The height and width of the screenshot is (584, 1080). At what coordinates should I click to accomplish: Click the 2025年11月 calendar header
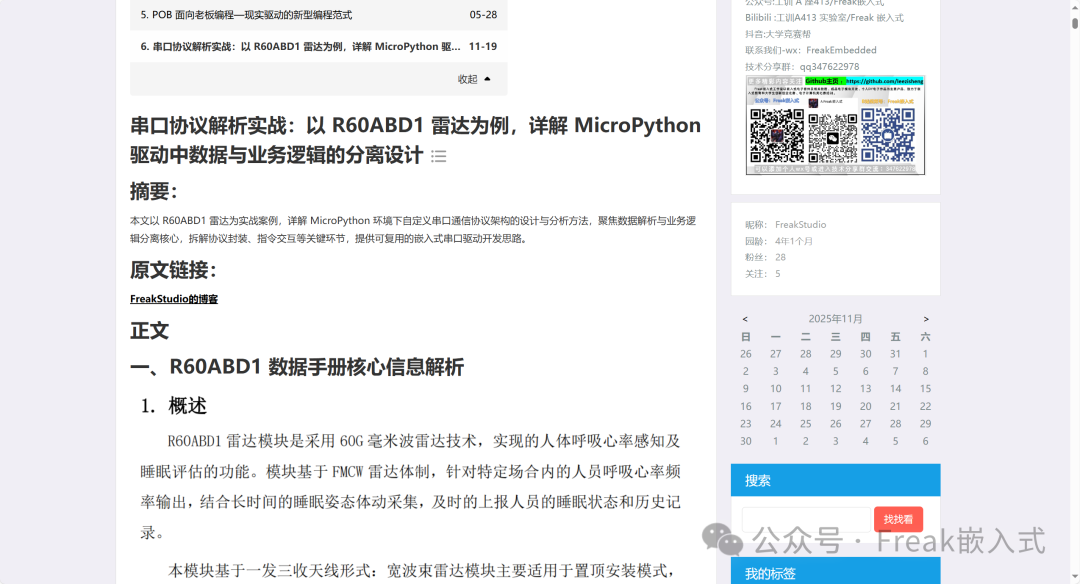coord(835,319)
